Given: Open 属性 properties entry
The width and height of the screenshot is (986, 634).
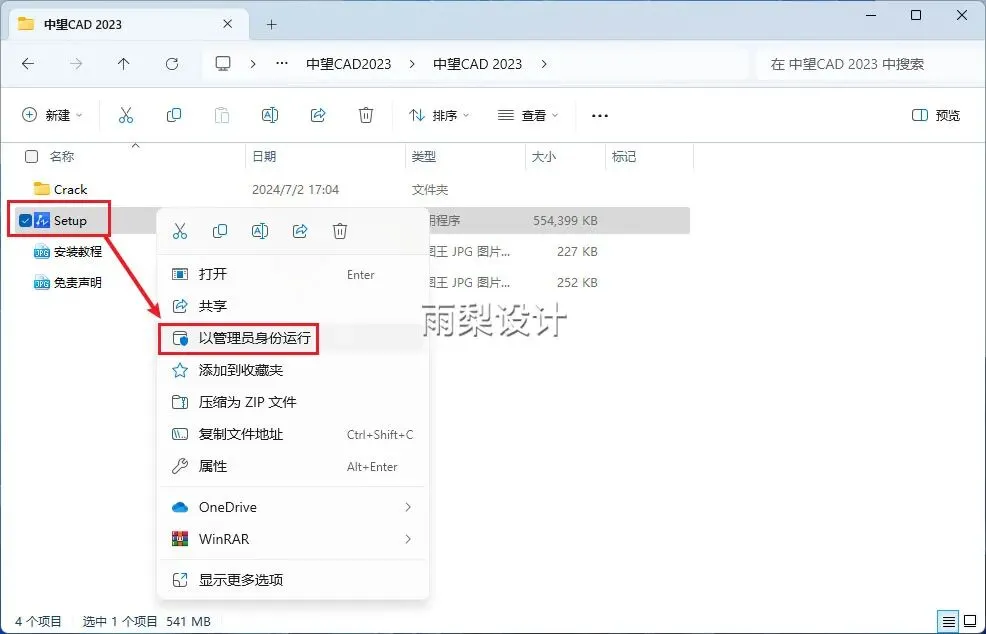Looking at the screenshot, I should 293,467.
